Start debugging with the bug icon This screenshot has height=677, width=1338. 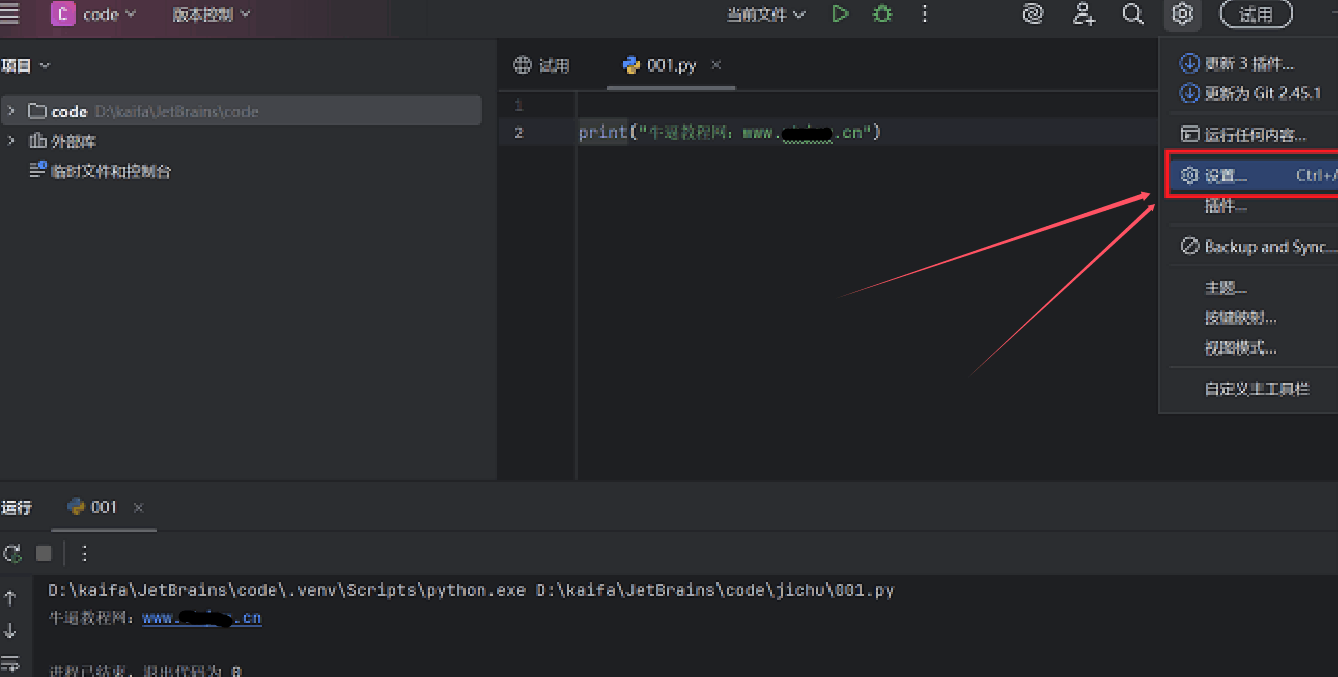[882, 14]
